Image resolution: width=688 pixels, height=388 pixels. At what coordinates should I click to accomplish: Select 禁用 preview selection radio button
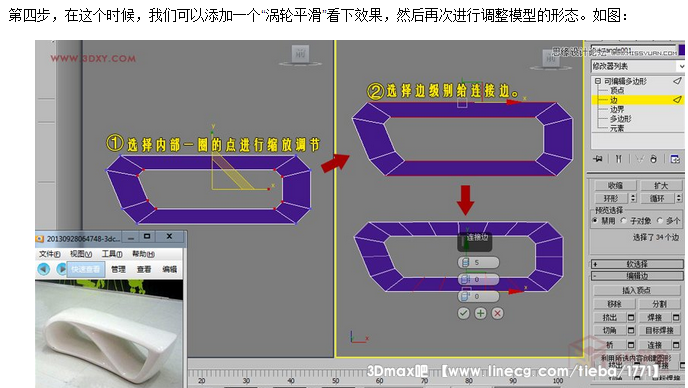[x=595, y=220]
